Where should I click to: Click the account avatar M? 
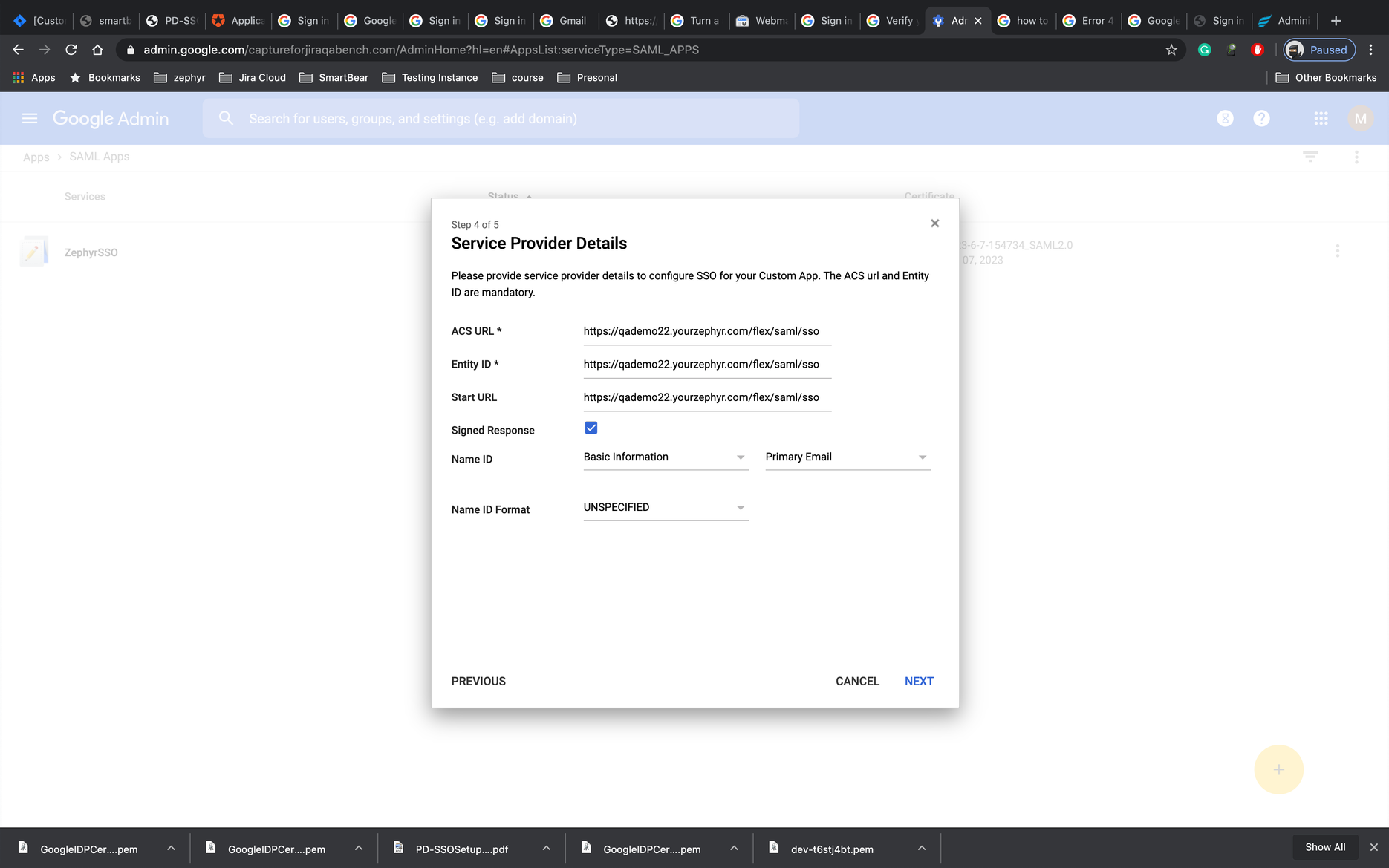(1360, 117)
